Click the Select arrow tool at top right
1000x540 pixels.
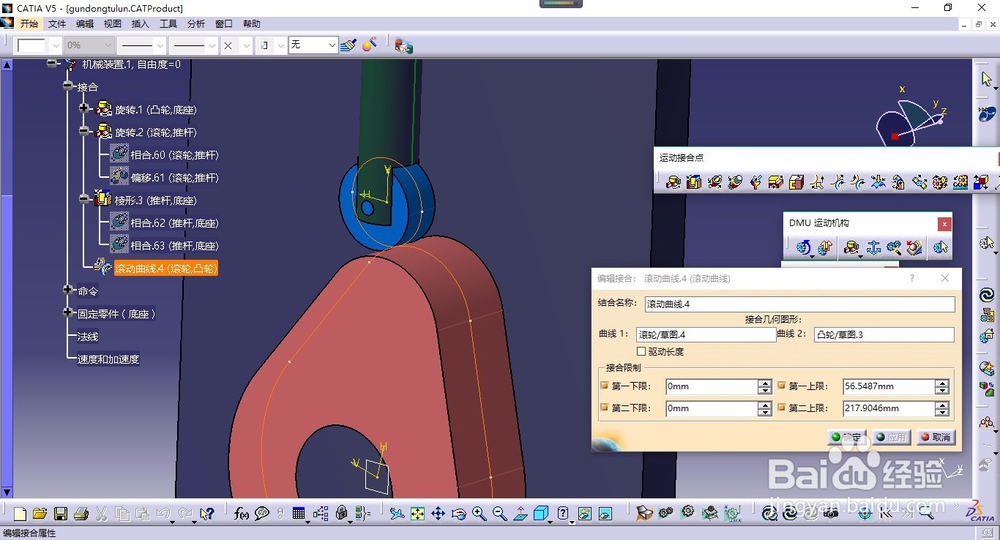(x=987, y=79)
